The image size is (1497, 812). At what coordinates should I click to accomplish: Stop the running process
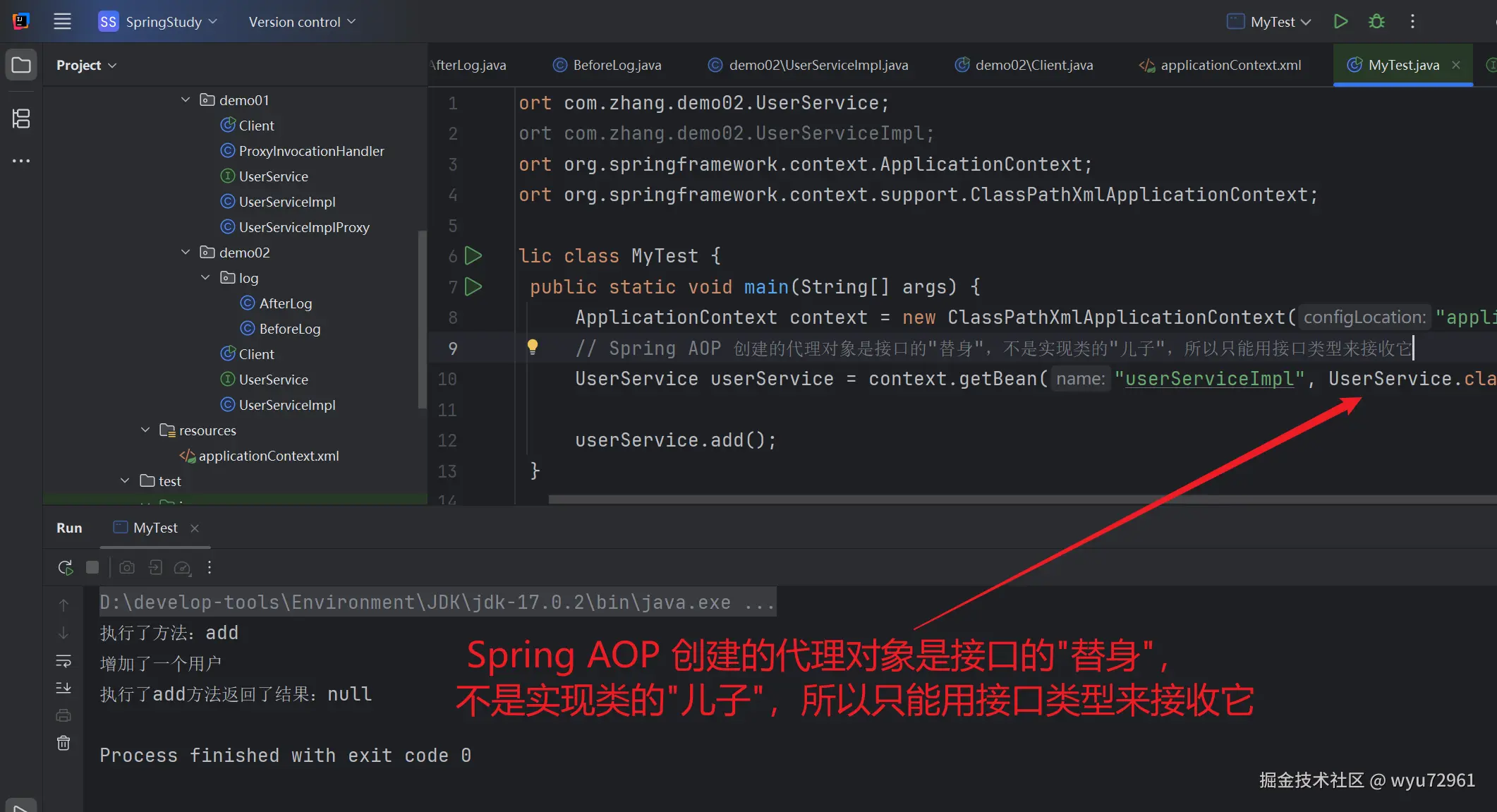pyautogui.click(x=92, y=567)
